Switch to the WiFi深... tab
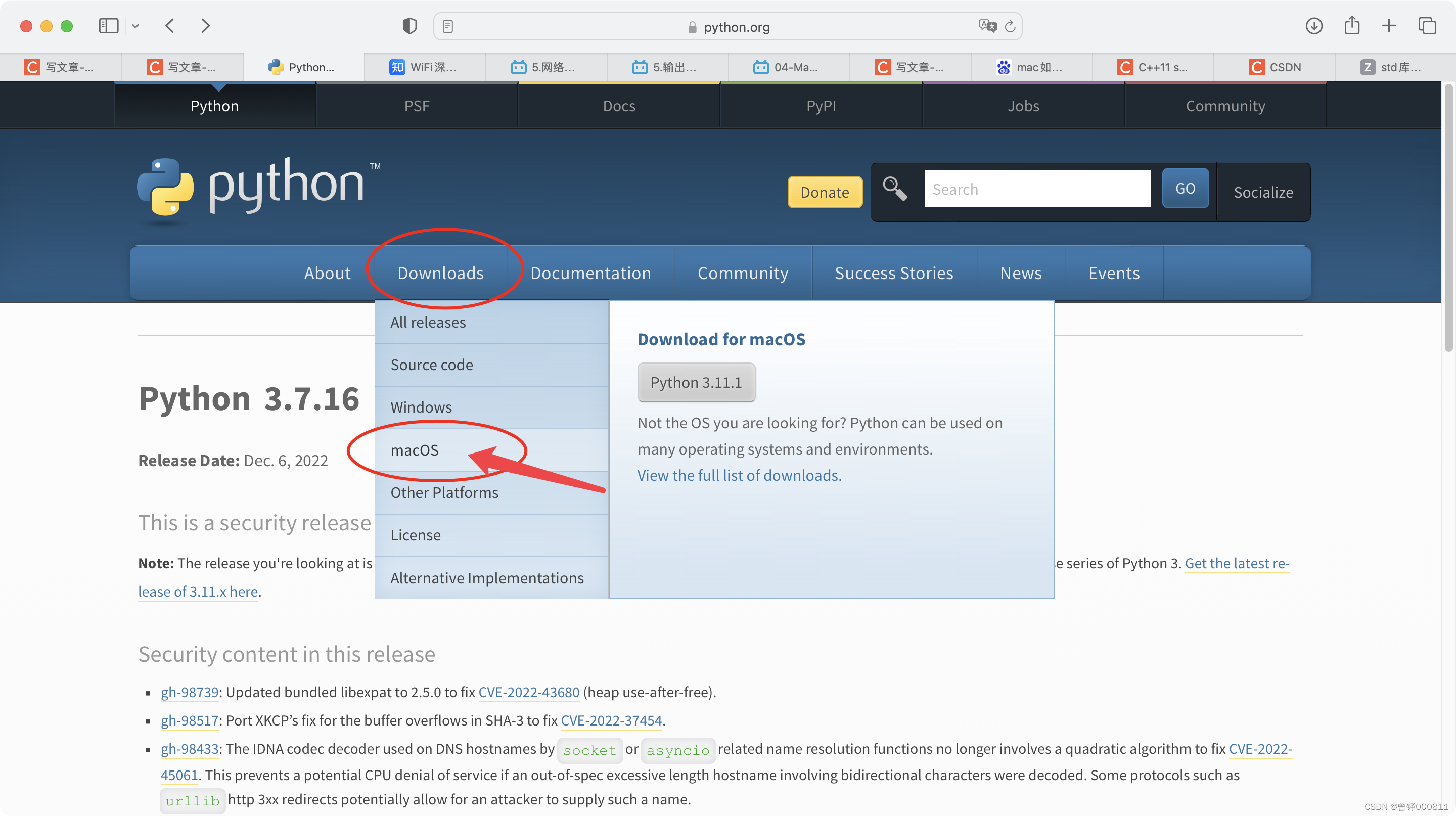 425,67
